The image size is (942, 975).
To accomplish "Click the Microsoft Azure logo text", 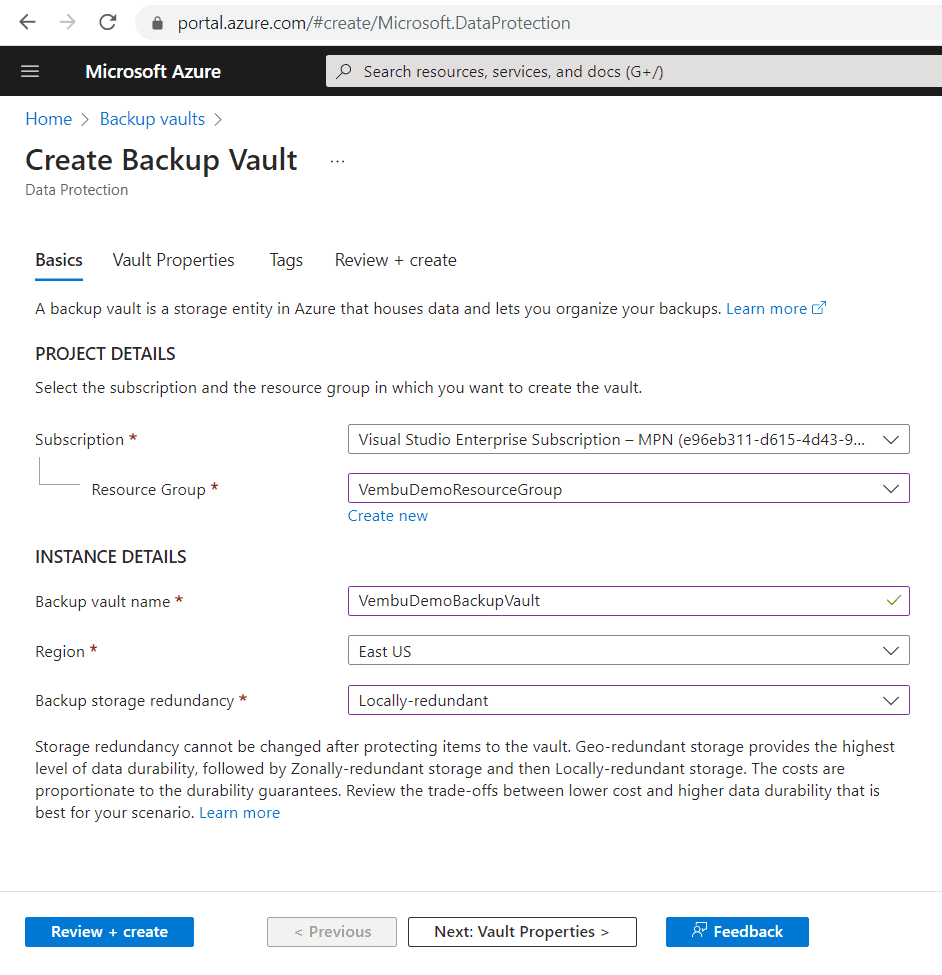I will point(153,72).
